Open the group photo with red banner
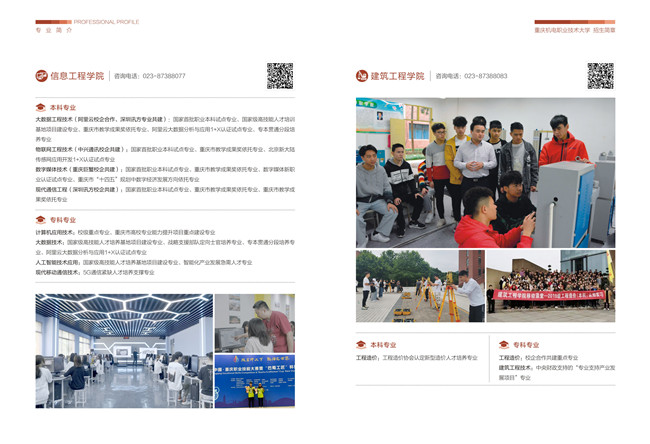 tap(550, 286)
